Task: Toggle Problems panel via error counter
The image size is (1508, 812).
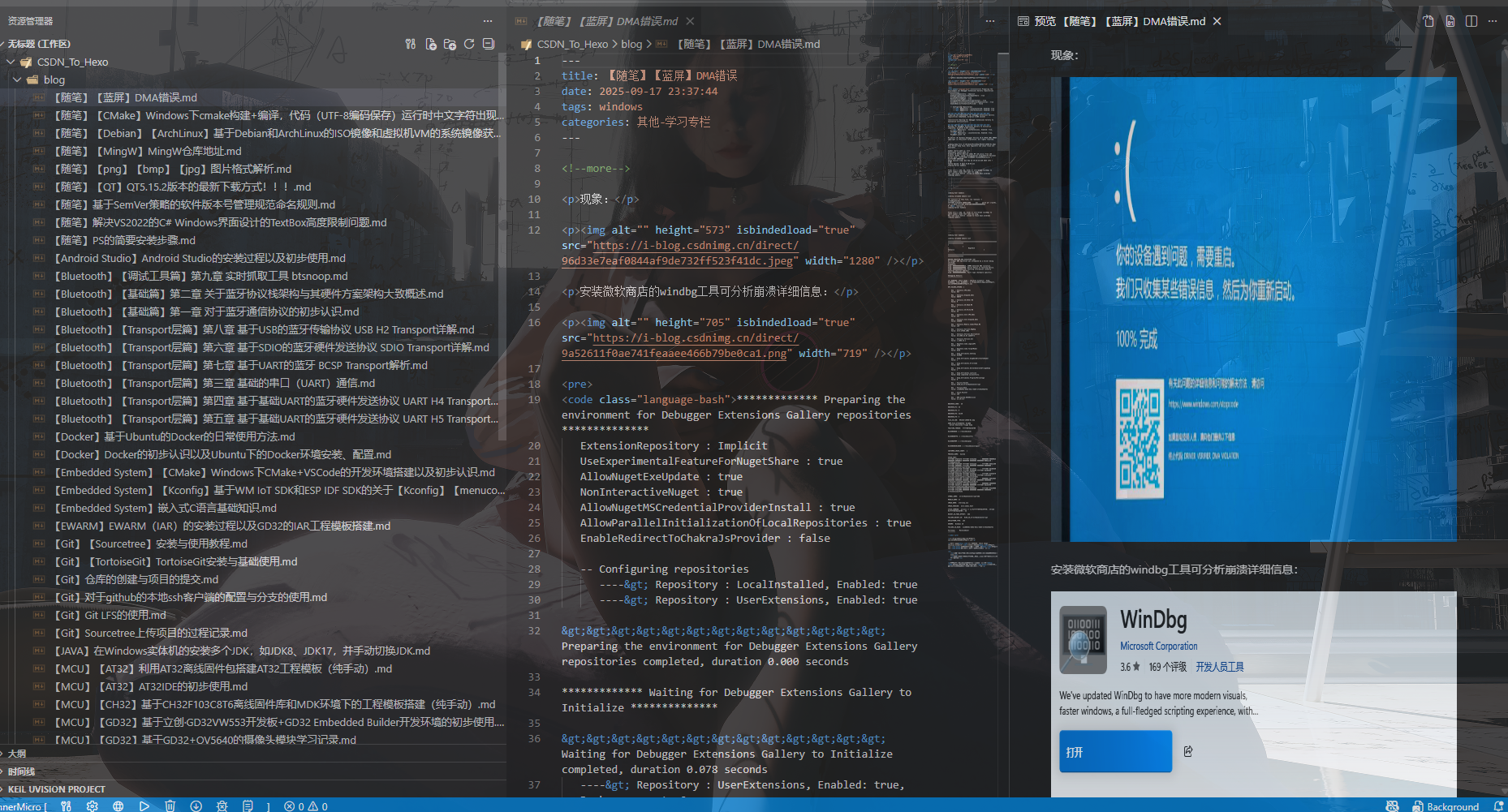Action: (x=306, y=806)
